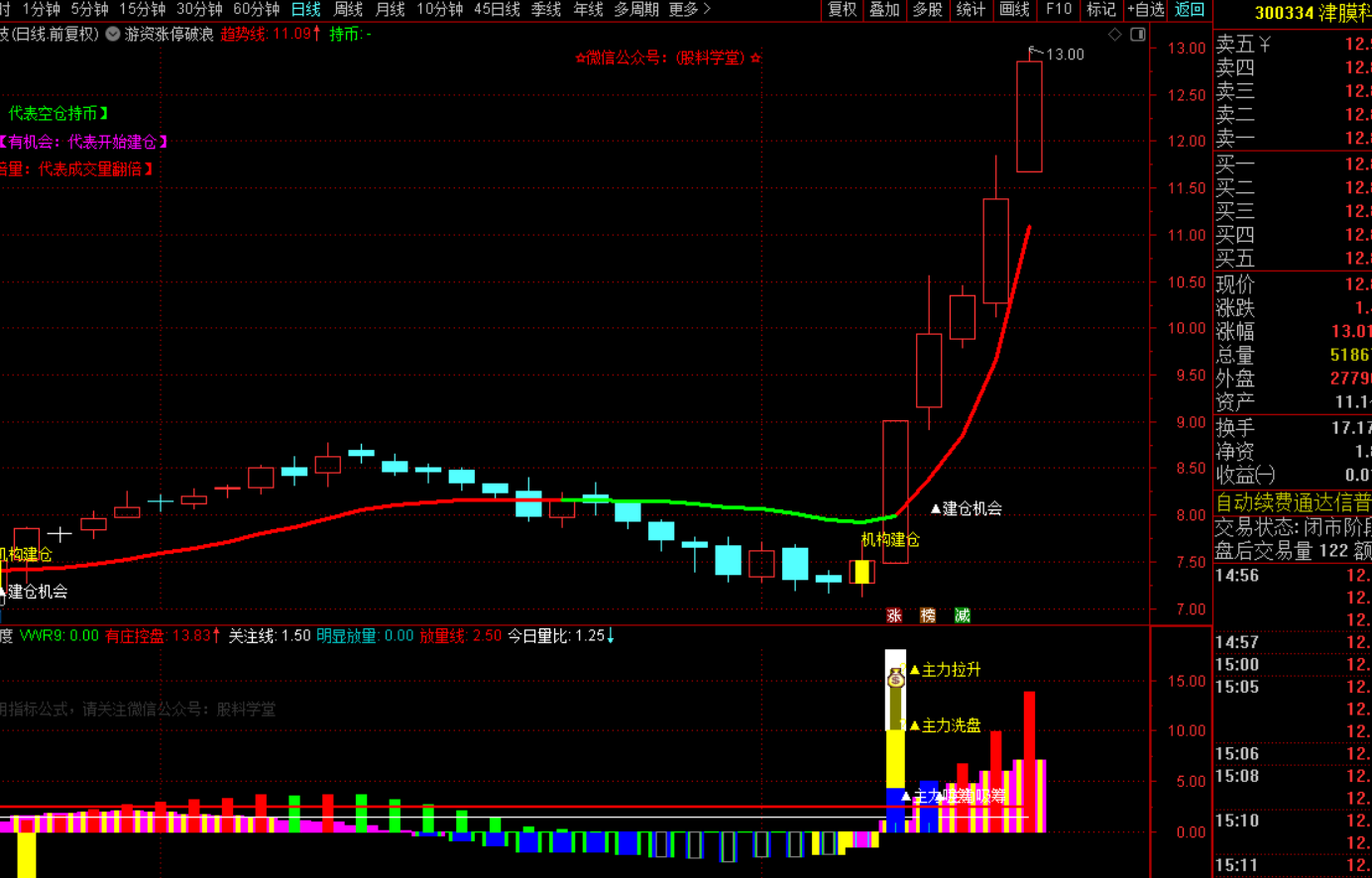Image resolution: width=1372 pixels, height=878 pixels.
Task: Switch to the 30分钟 period
Action: [x=199, y=9]
